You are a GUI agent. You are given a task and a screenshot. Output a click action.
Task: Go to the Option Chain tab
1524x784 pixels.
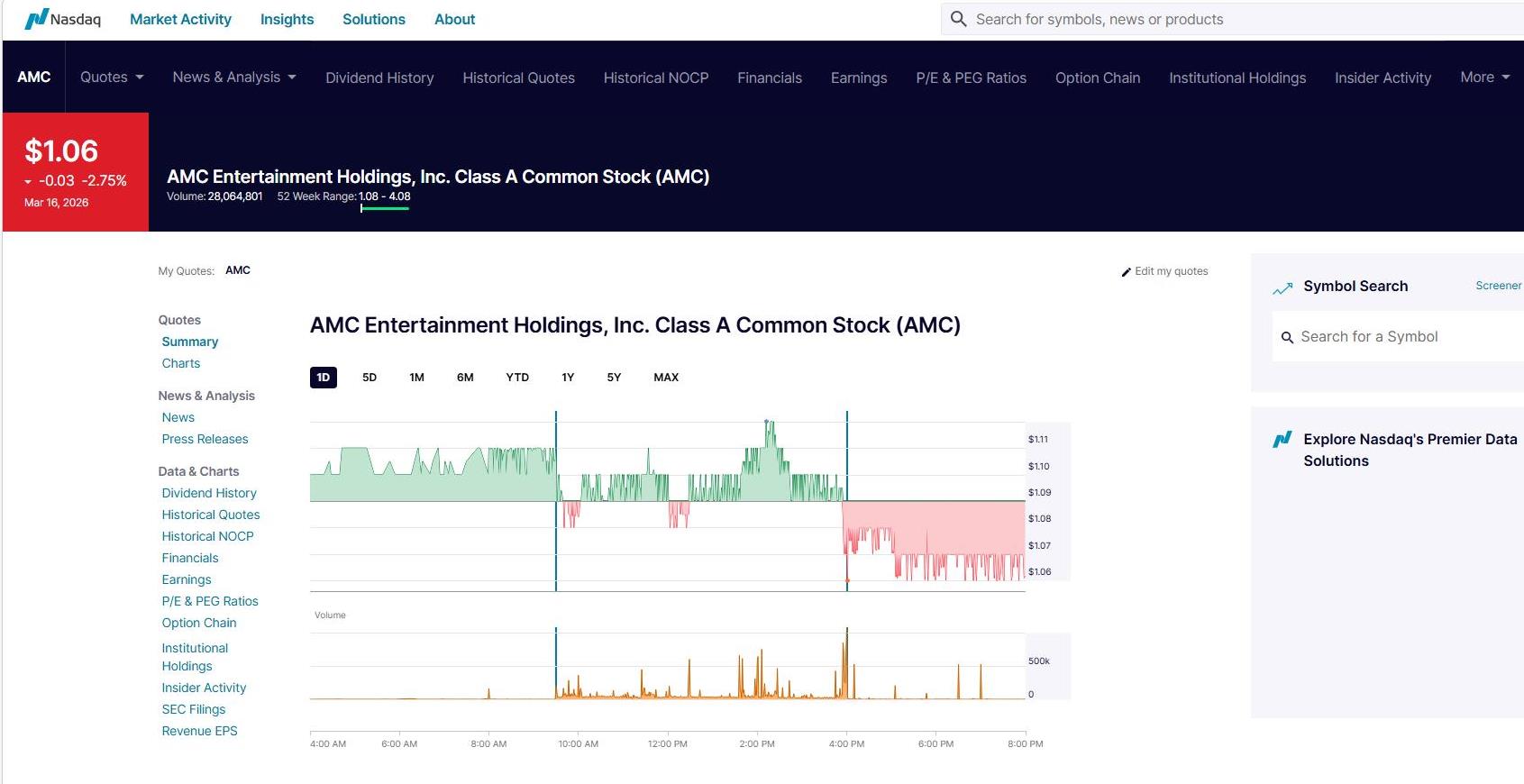click(1097, 78)
